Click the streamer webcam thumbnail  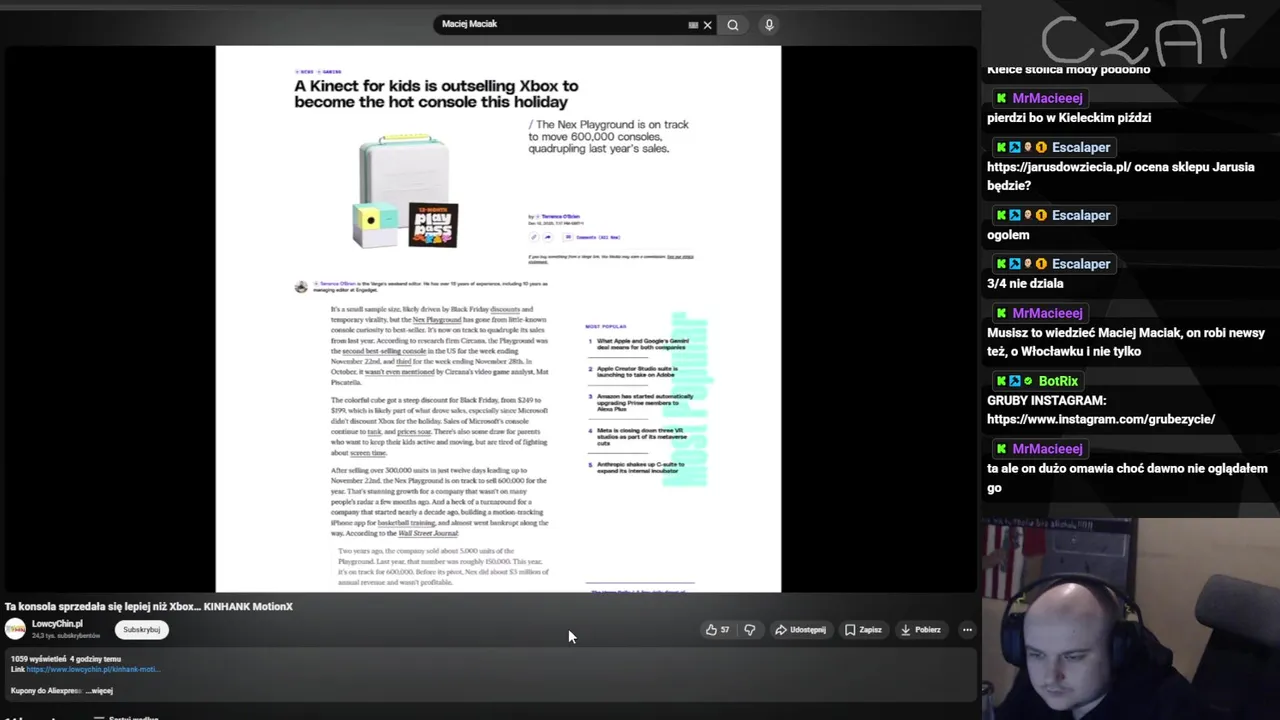pyautogui.click(x=1130, y=619)
